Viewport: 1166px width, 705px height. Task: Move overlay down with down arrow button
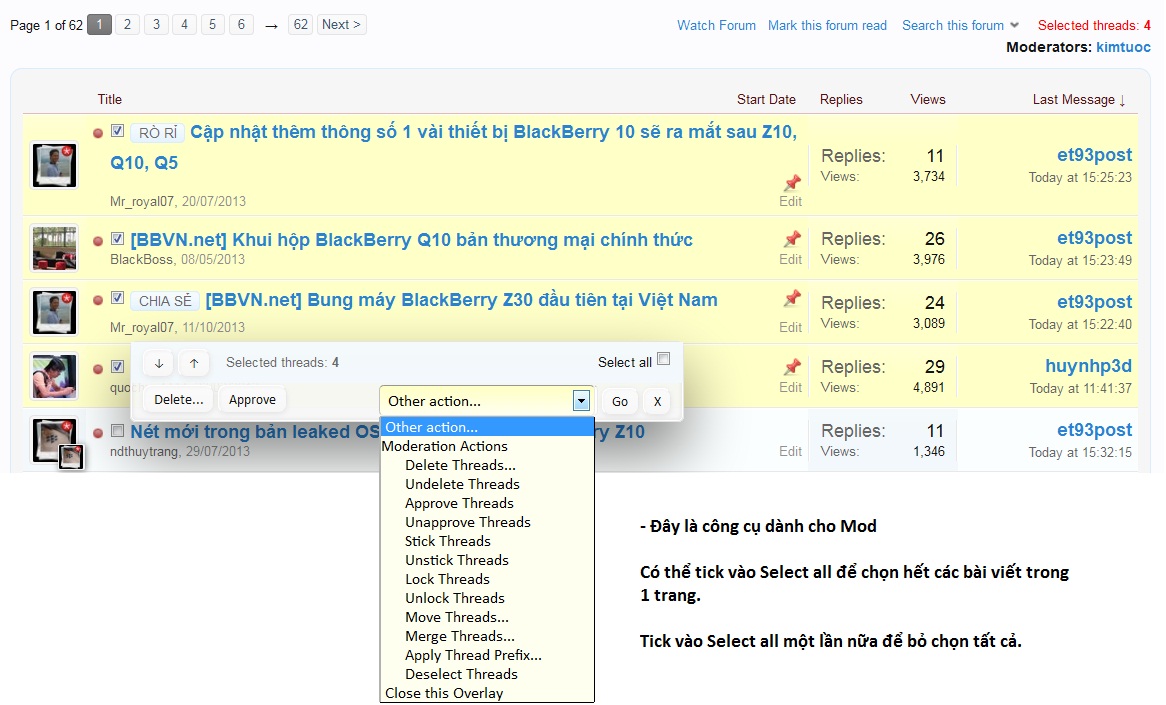pyautogui.click(x=159, y=363)
